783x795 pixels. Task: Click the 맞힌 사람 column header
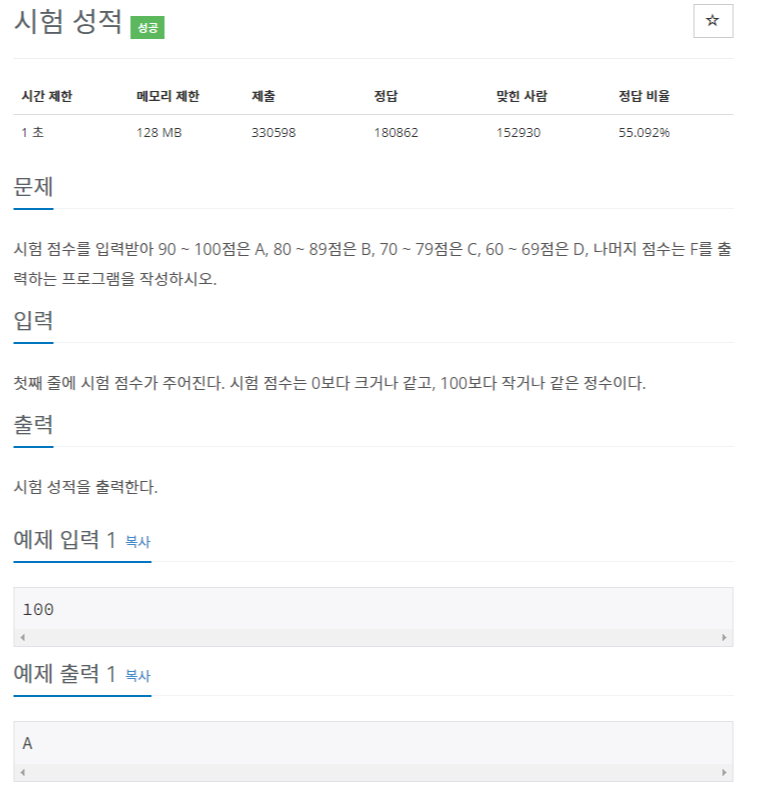click(x=521, y=96)
